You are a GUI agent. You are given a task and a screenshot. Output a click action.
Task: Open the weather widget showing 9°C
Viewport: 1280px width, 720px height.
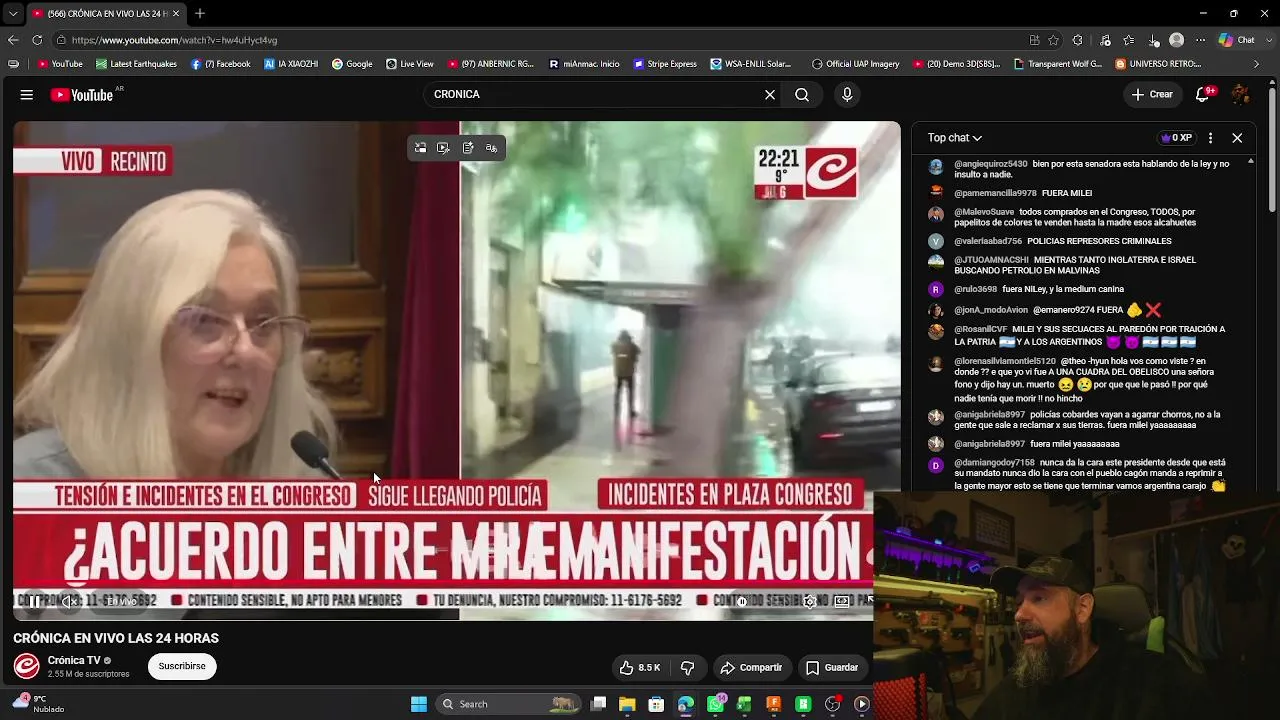(x=36, y=704)
